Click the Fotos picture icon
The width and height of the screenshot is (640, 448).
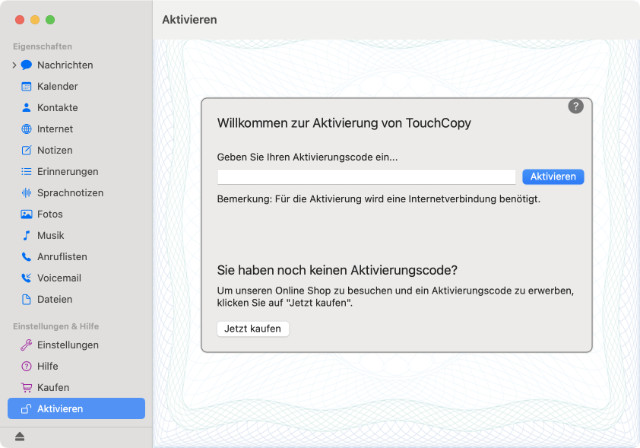(x=27, y=214)
